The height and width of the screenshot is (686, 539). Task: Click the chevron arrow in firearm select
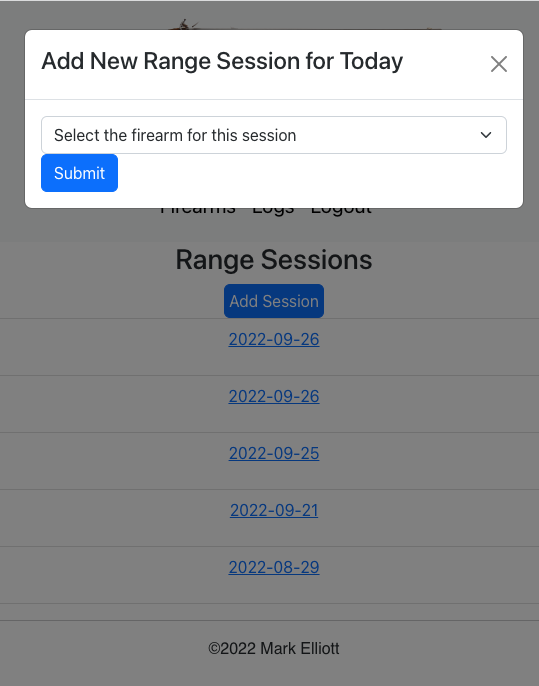coord(486,135)
